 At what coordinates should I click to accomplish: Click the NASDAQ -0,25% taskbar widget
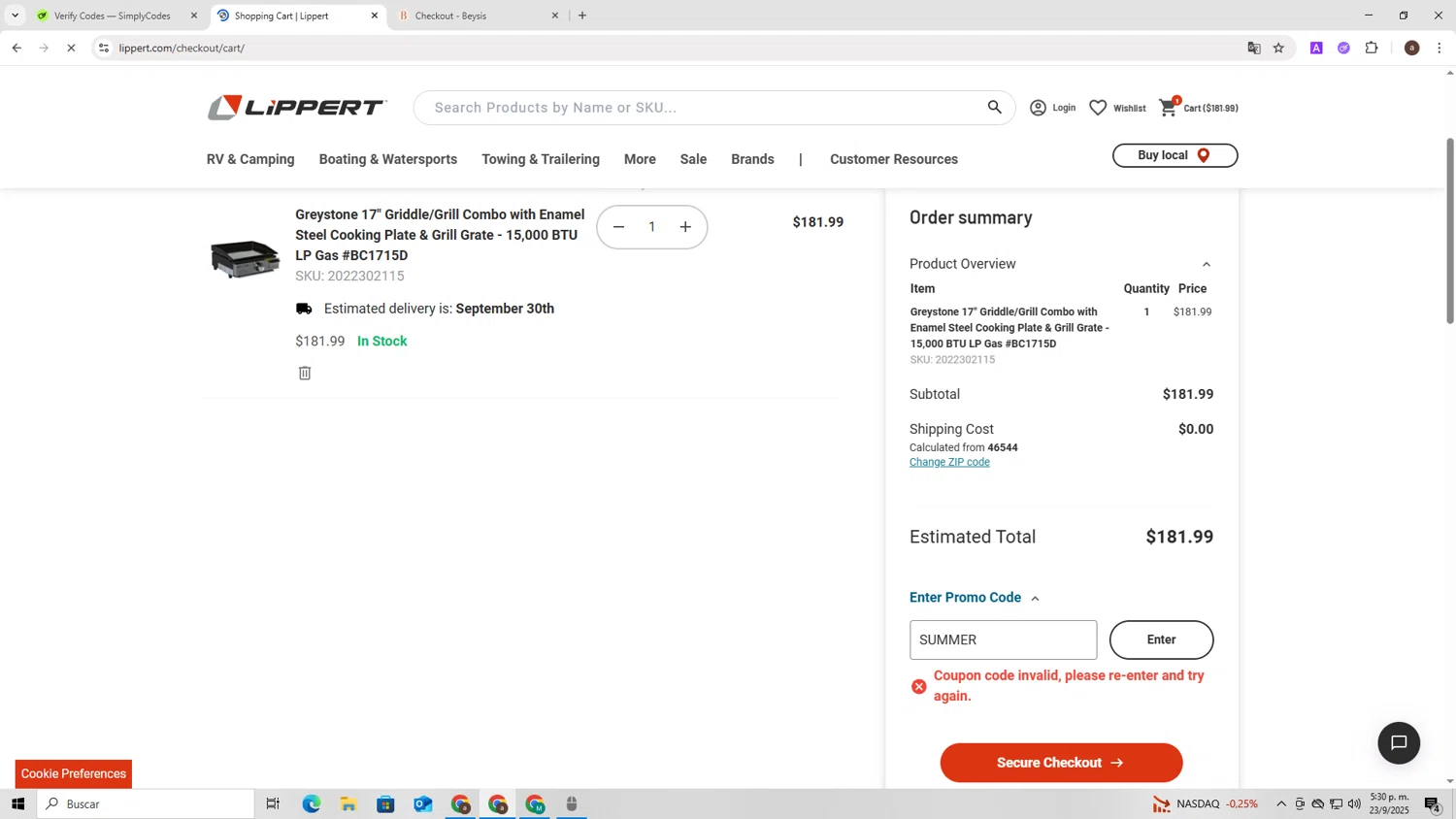1205,803
